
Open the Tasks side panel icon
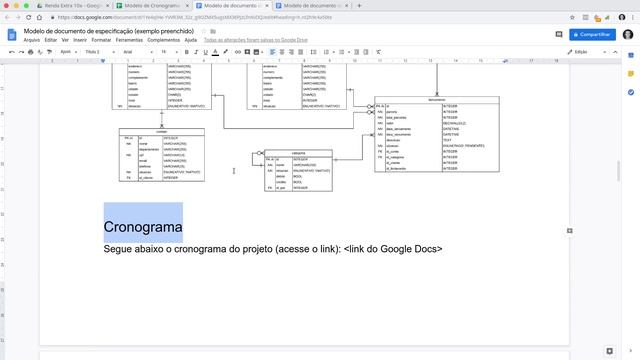click(631, 93)
